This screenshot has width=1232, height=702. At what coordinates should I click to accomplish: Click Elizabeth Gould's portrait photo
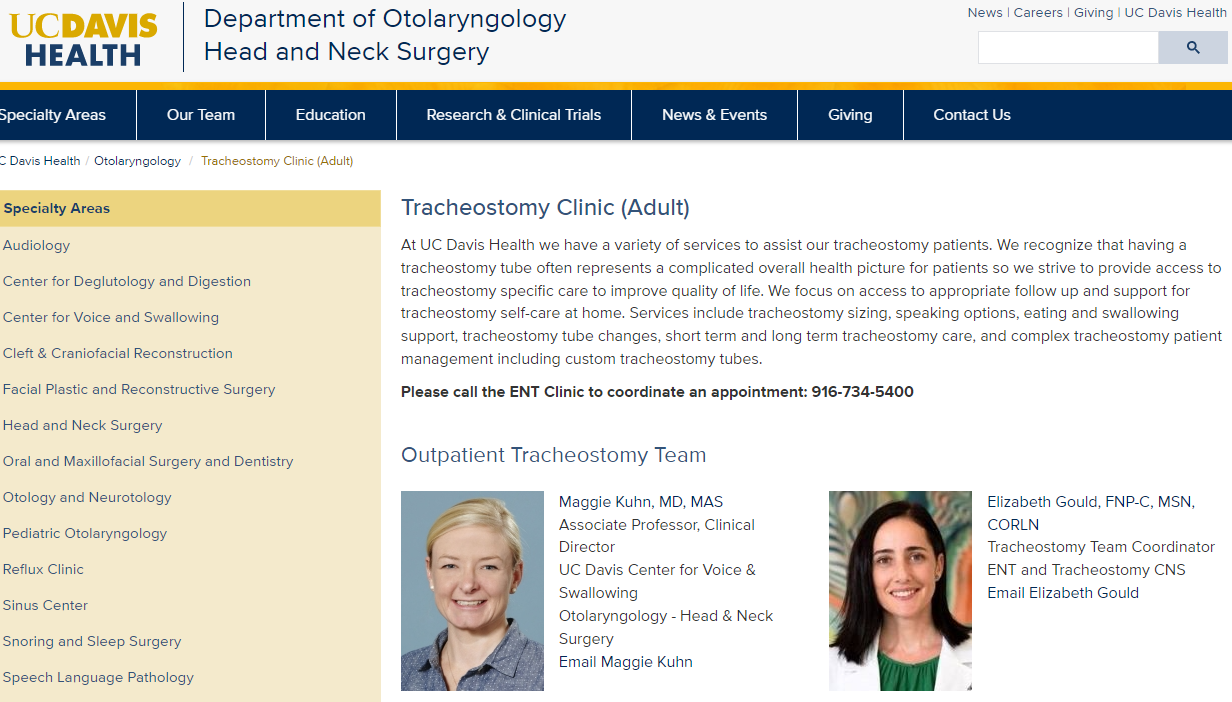900,591
